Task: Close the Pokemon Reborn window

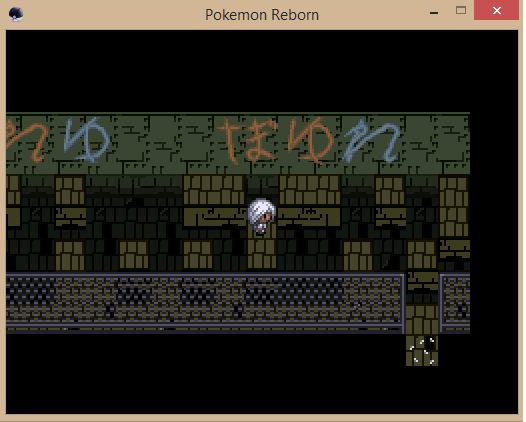Action: coord(496,10)
